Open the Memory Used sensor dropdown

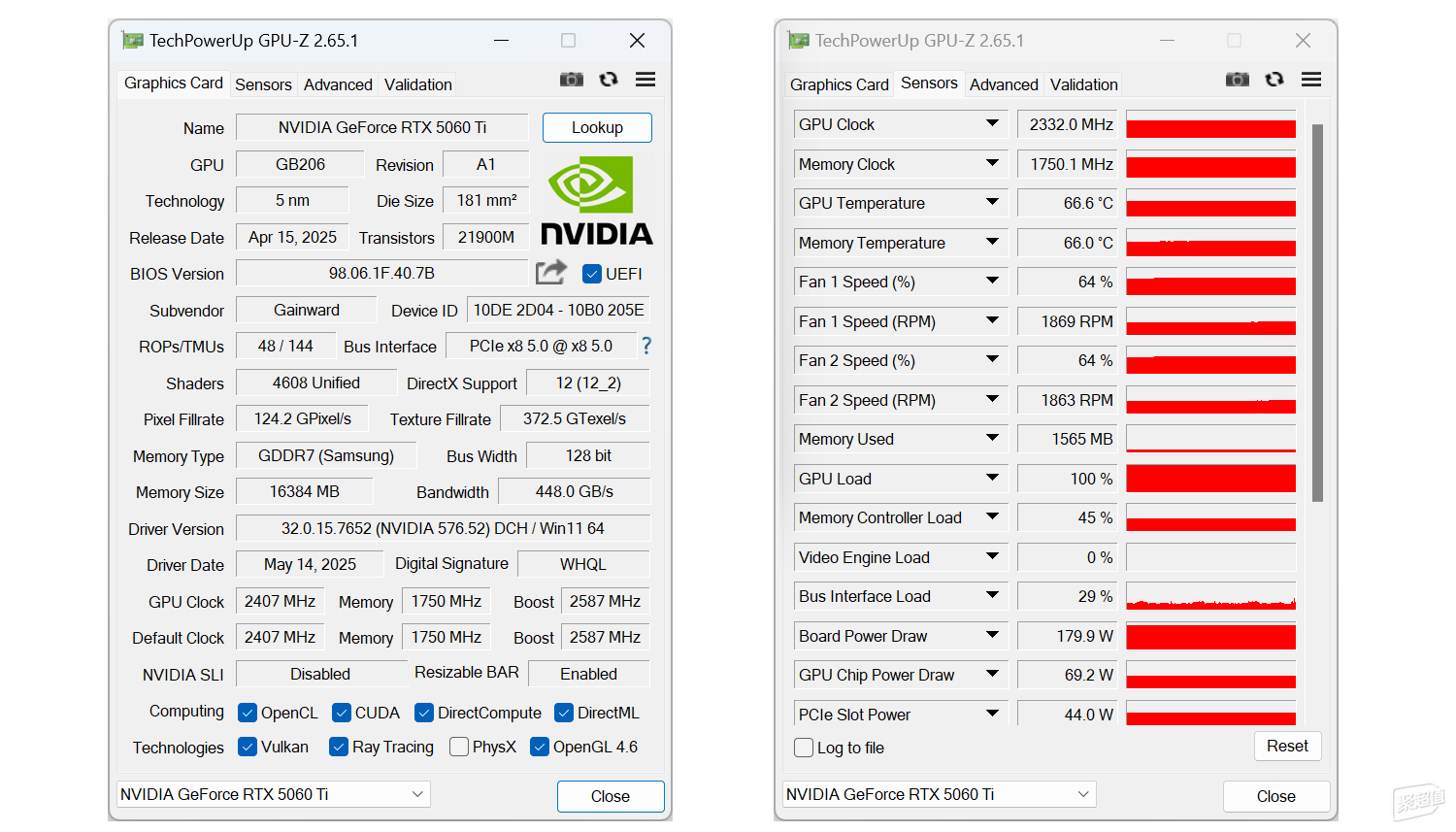click(992, 439)
